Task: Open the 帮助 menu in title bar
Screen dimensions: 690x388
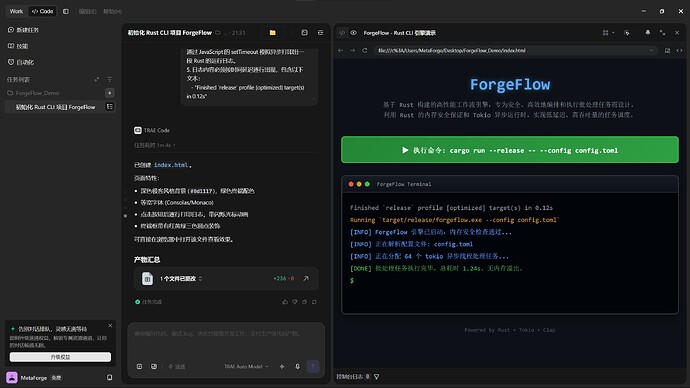Action: pos(112,11)
